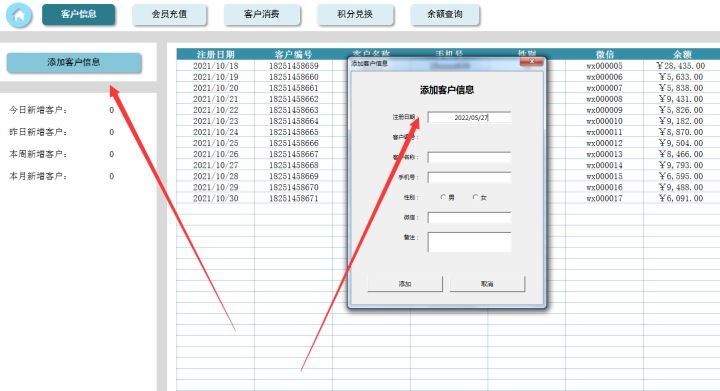Select customer number 18251458667
Image resolution: width=720 pixels, height=391 pixels.
293,154
